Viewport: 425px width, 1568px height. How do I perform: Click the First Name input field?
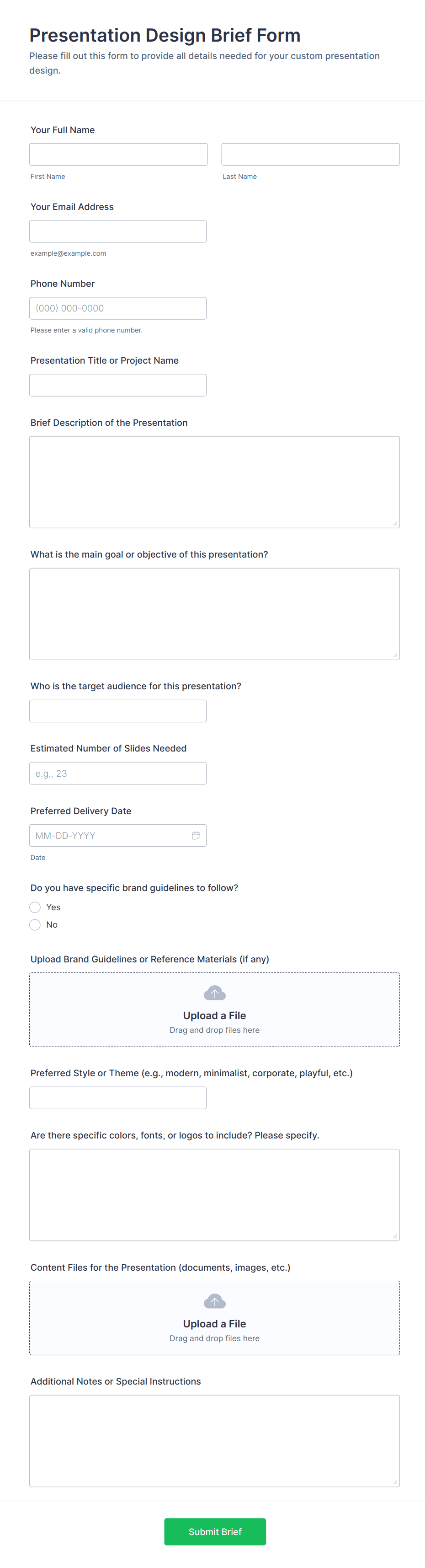click(118, 155)
